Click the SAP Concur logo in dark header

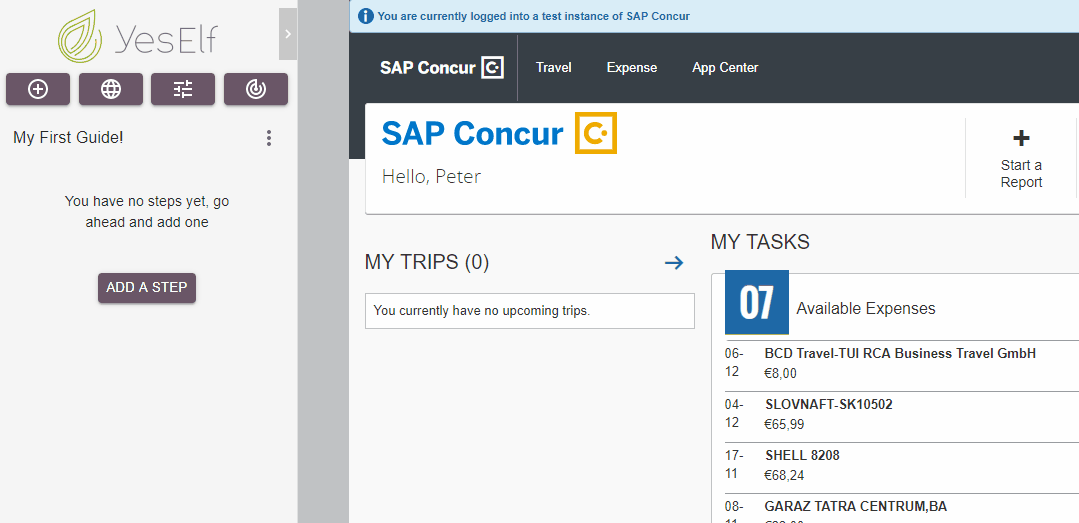(442, 67)
